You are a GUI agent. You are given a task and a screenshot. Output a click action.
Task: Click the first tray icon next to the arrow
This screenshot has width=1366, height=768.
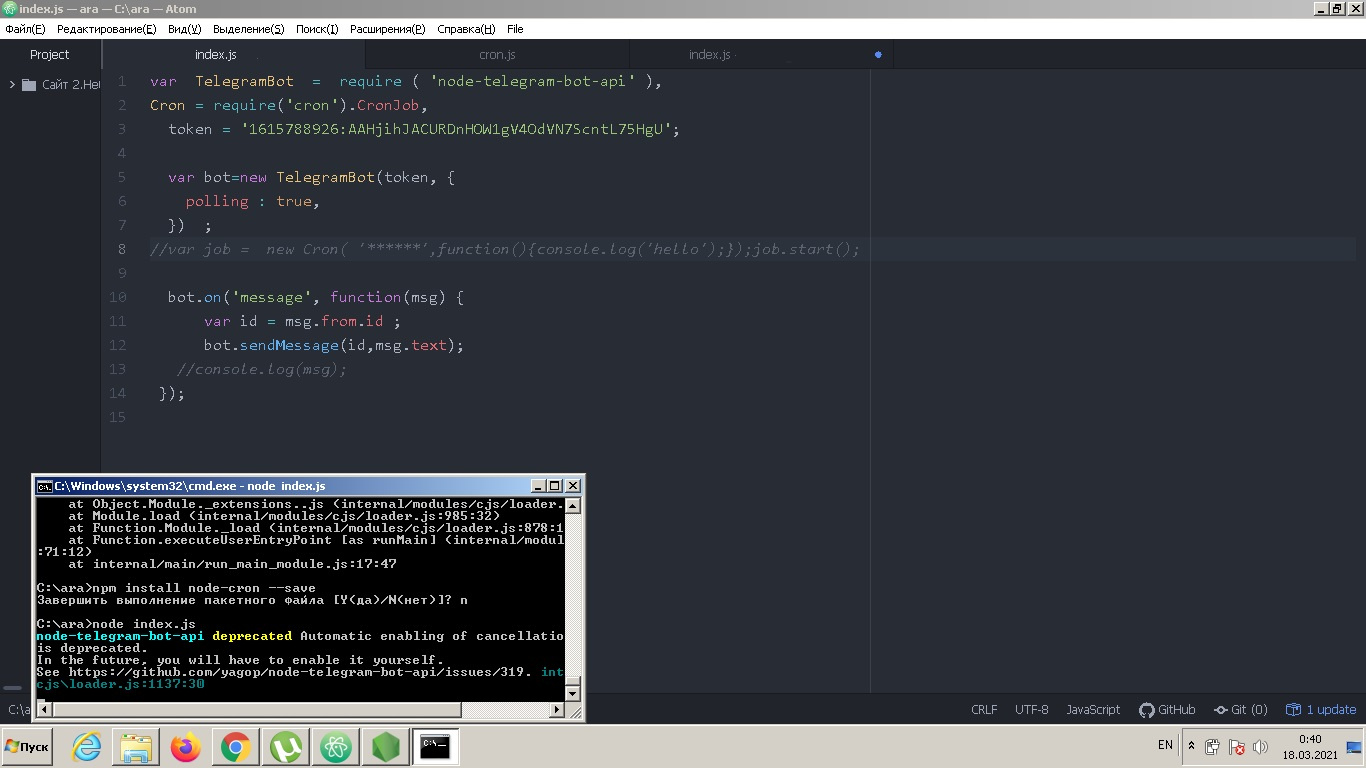[1212, 747]
